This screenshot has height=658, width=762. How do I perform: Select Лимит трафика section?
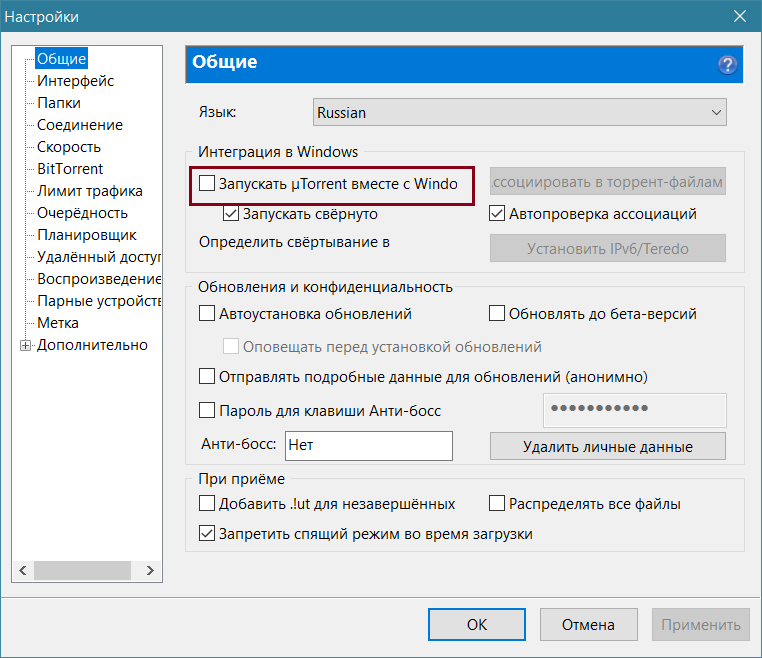coord(90,191)
